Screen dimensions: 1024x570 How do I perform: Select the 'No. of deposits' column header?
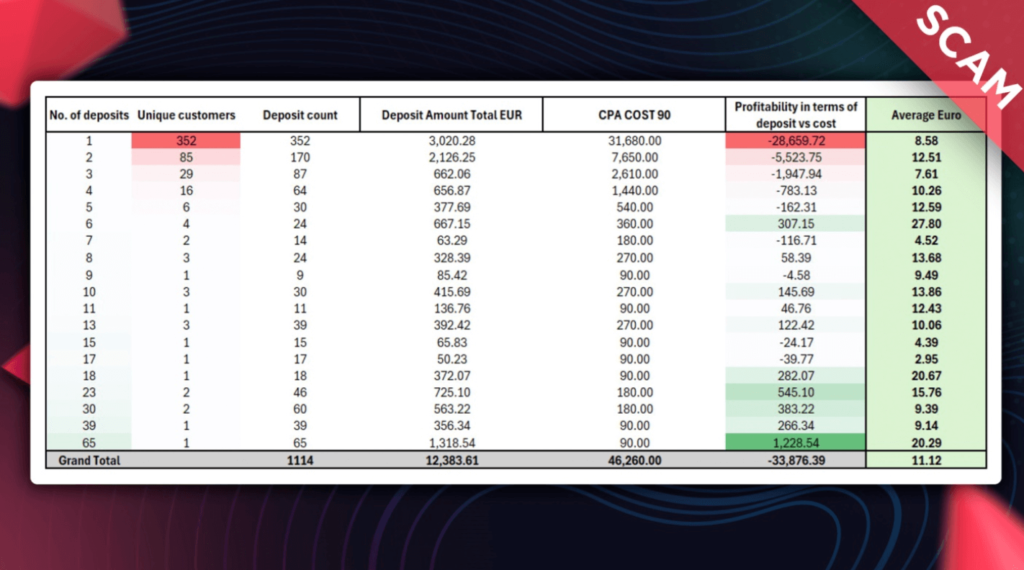(x=89, y=115)
